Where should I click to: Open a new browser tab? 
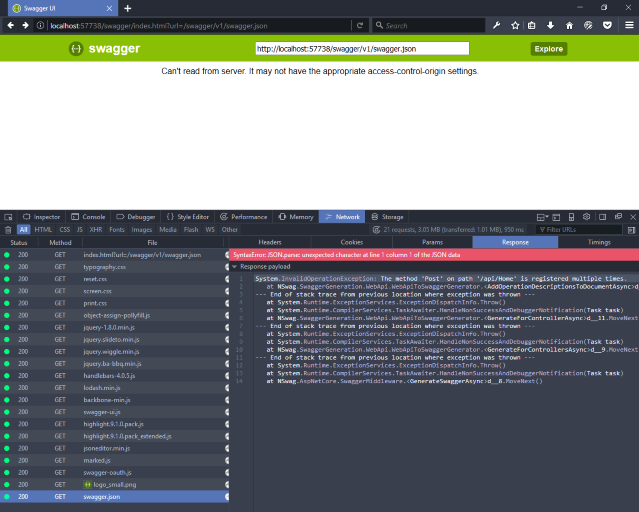[x=128, y=8]
